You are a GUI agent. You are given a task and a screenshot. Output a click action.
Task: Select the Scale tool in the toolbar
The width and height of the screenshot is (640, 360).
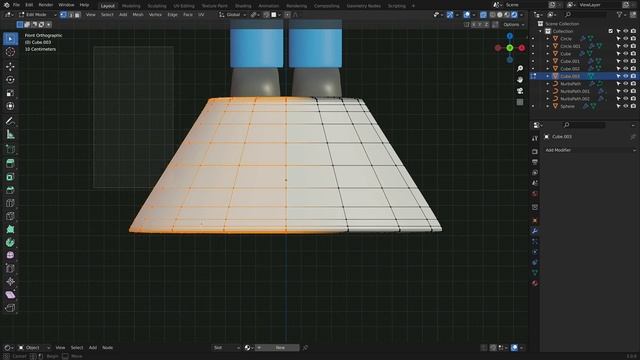(10, 93)
